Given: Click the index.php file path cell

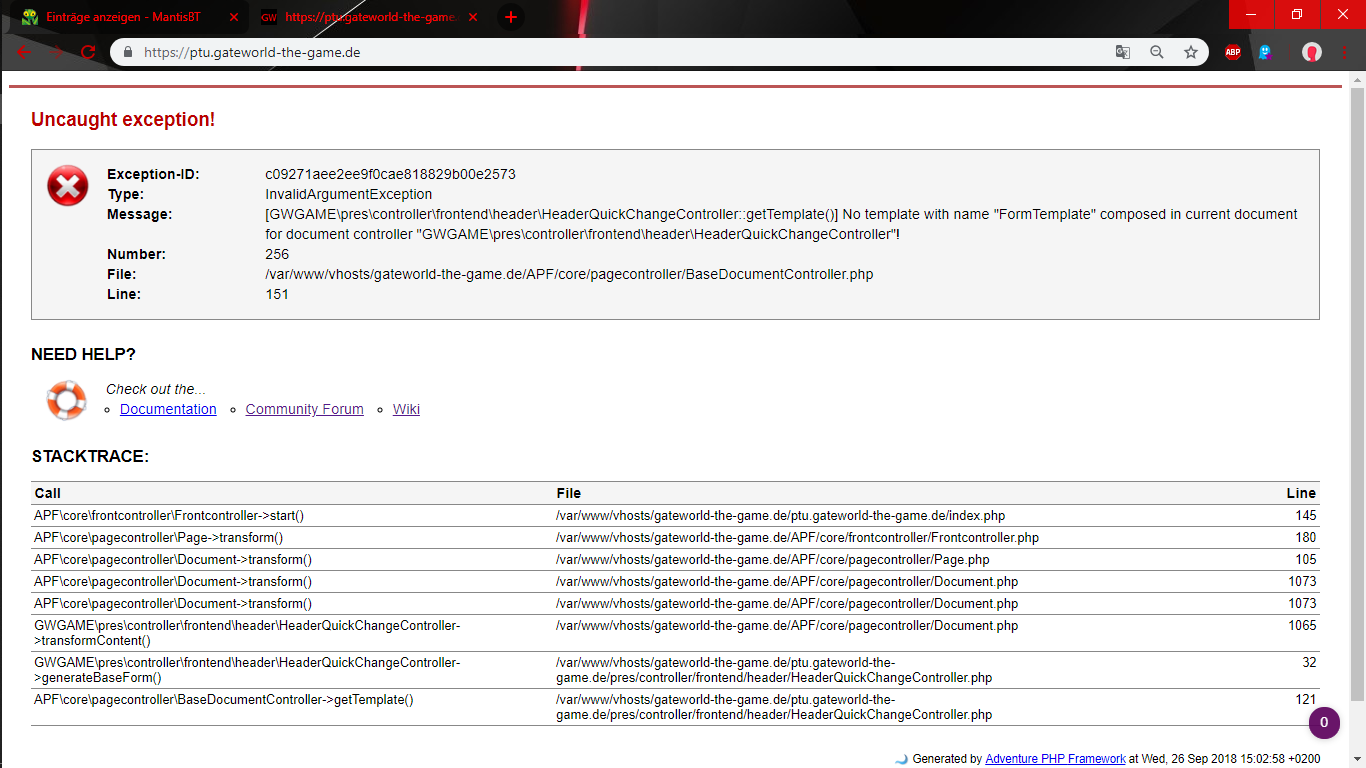Looking at the screenshot, I should [781, 516].
